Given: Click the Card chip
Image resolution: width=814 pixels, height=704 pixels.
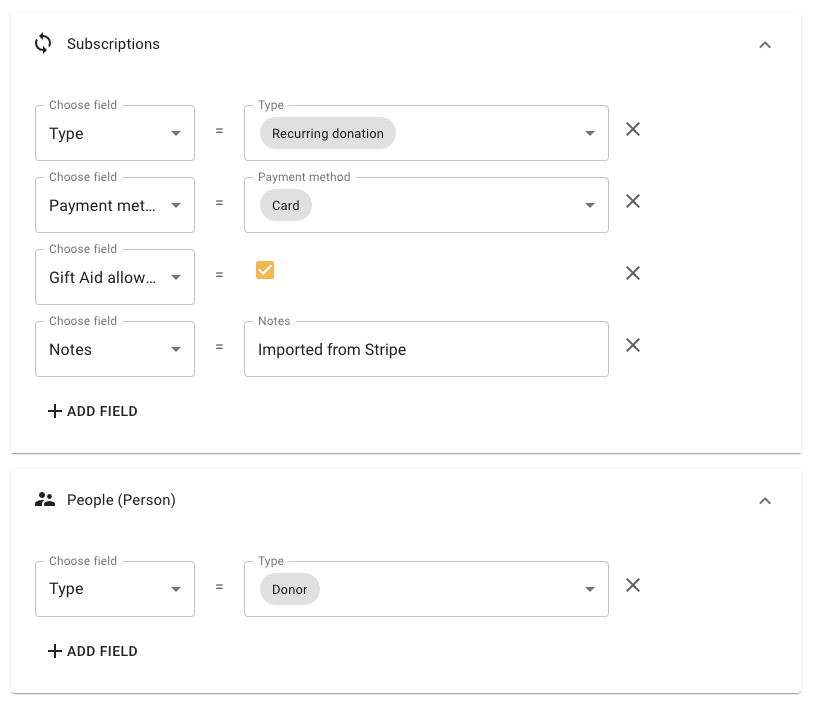Looking at the screenshot, I should tap(286, 206).
